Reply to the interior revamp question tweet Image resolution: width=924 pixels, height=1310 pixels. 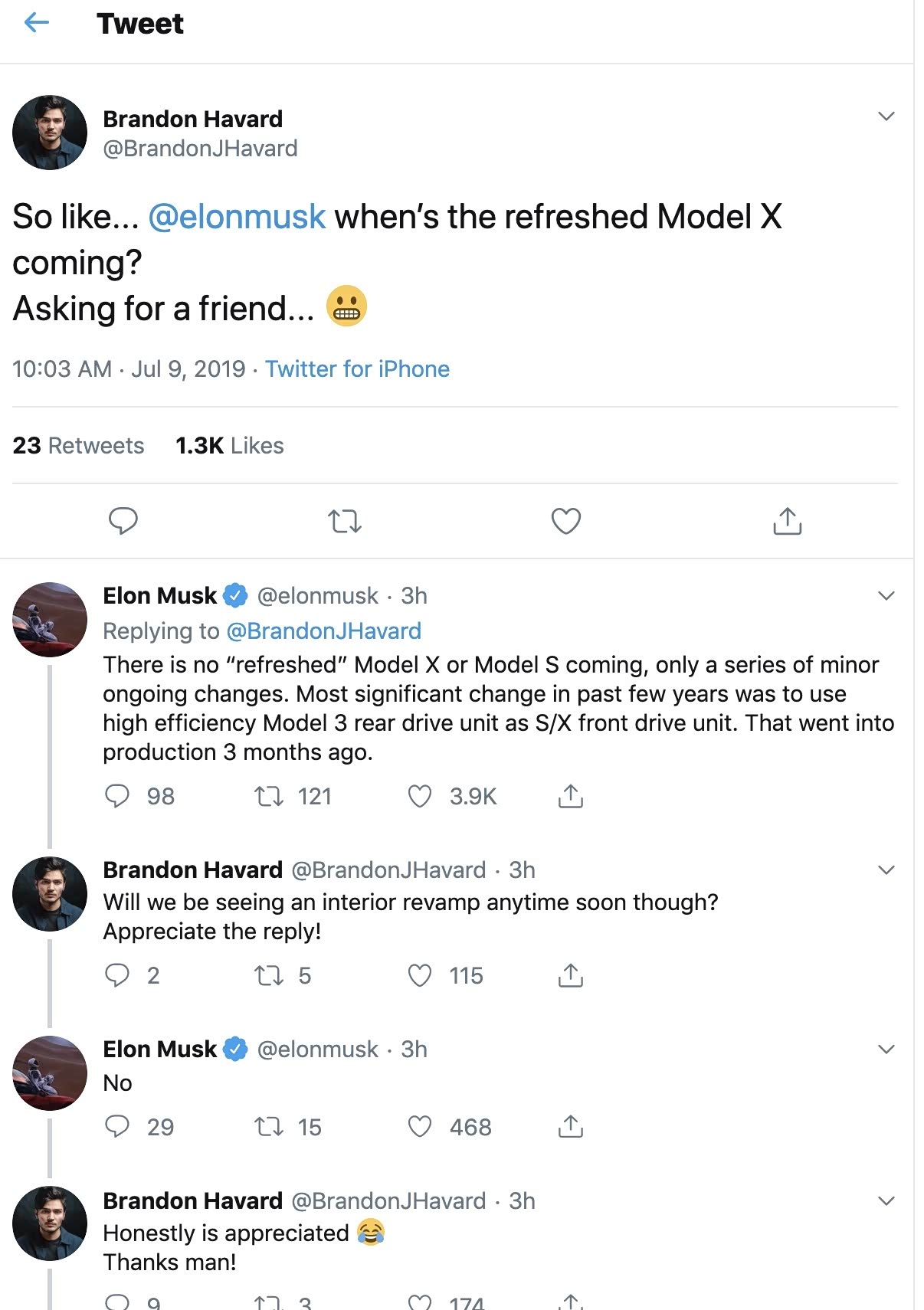[117, 976]
